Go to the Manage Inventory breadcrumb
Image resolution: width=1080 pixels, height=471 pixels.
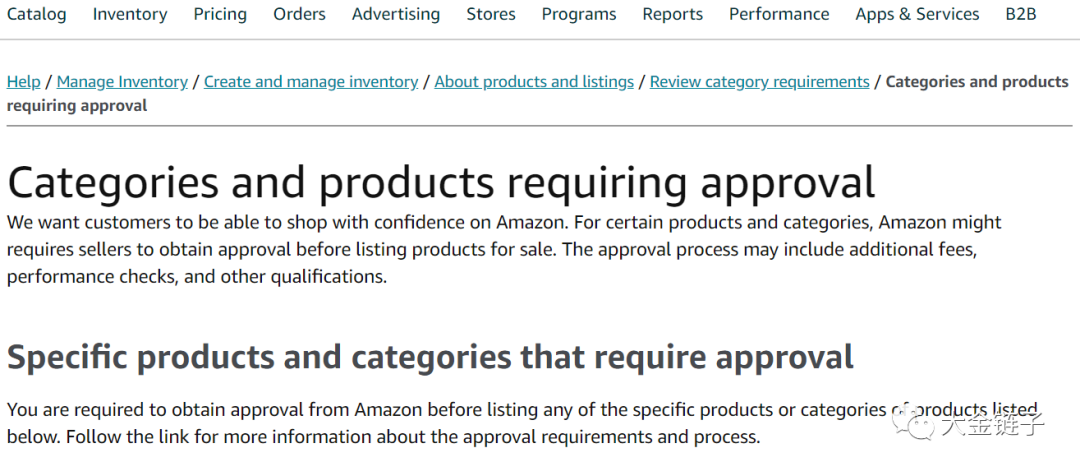(x=122, y=82)
